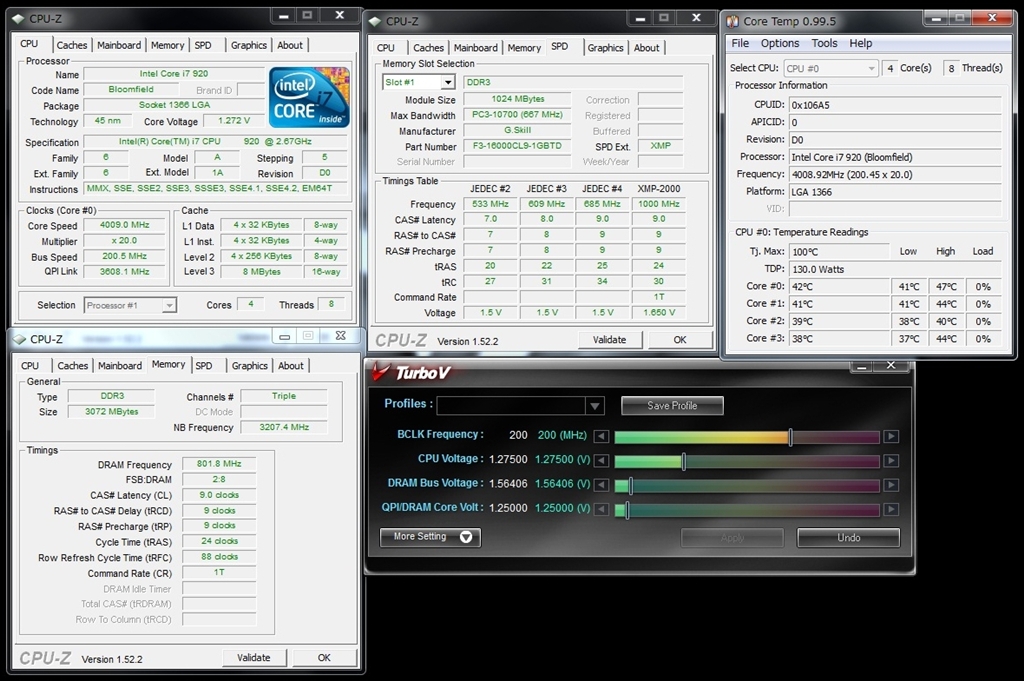Open the Options menu in Core Temp

tap(779, 44)
